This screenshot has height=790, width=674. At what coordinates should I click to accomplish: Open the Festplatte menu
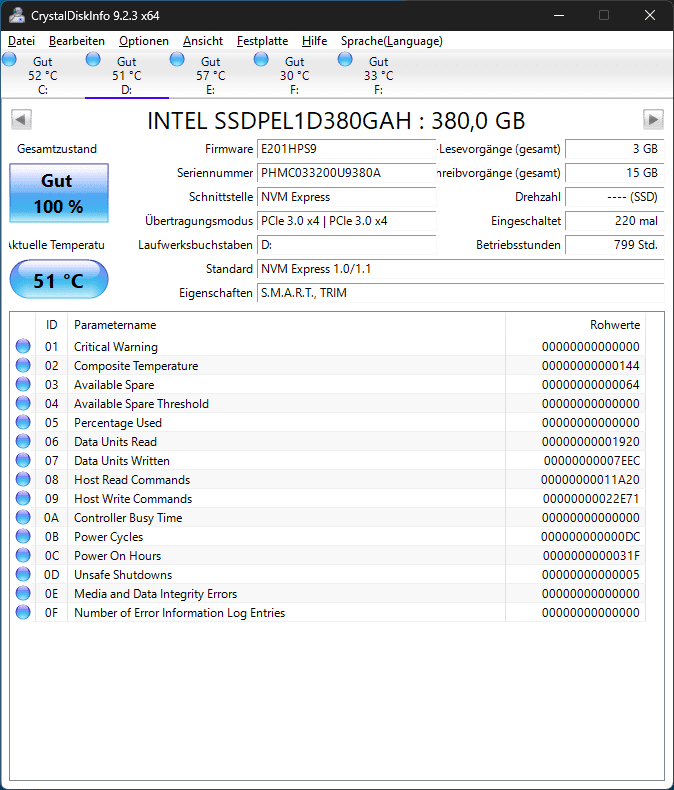pos(262,41)
